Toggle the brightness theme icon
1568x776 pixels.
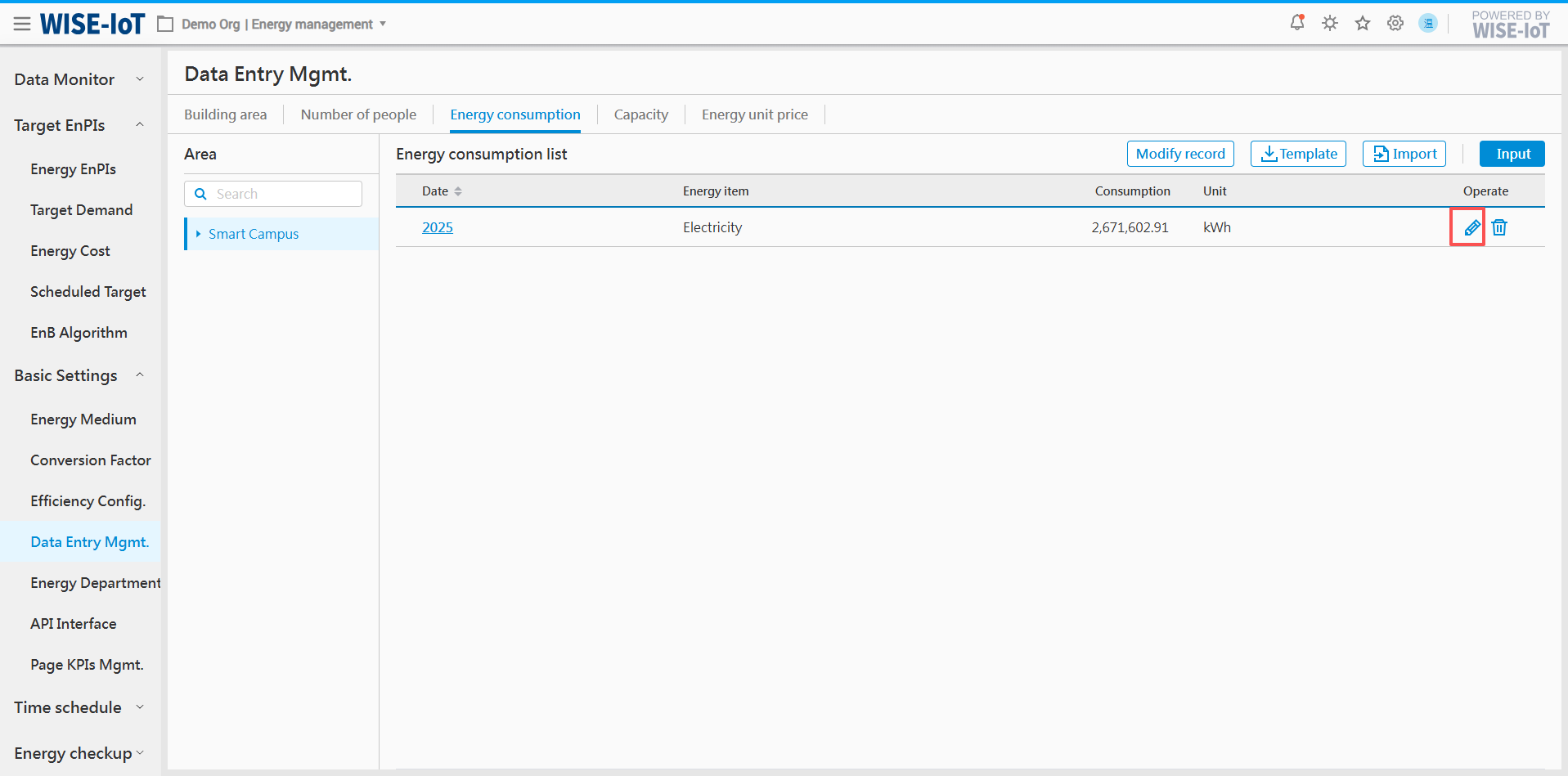coord(1330,24)
